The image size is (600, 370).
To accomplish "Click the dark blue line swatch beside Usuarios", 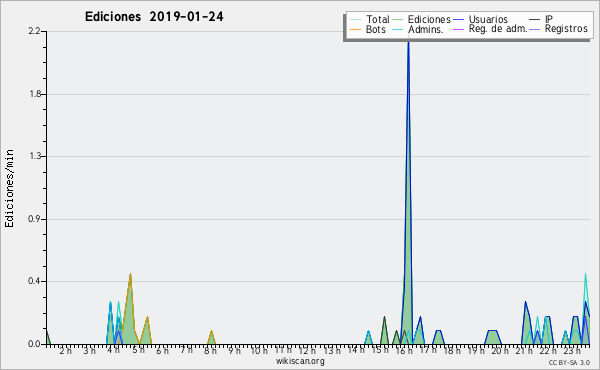I will (458, 19).
